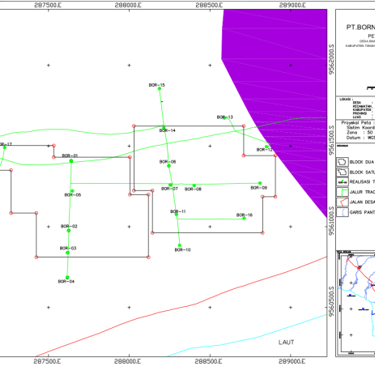Click the bottom 288500.E easting label

tap(209, 361)
